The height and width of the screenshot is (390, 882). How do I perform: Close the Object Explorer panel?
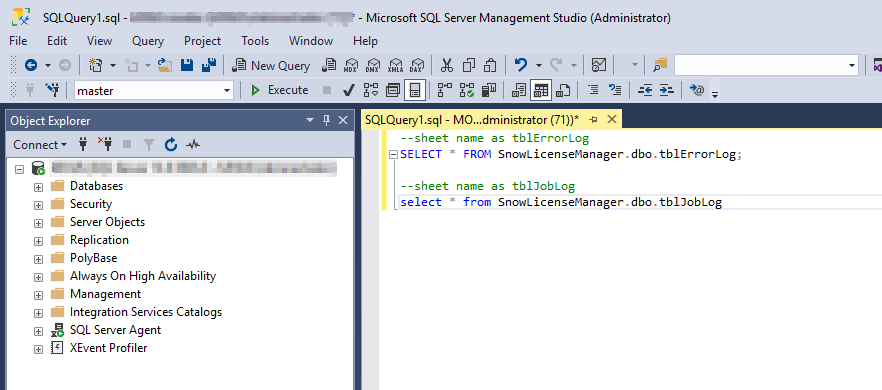coord(343,120)
